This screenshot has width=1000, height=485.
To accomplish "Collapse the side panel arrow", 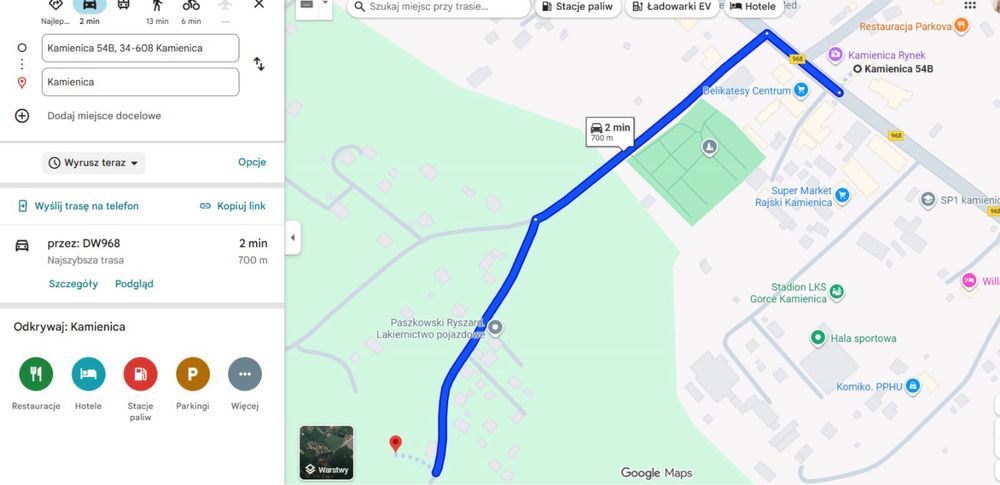I will [293, 237].
